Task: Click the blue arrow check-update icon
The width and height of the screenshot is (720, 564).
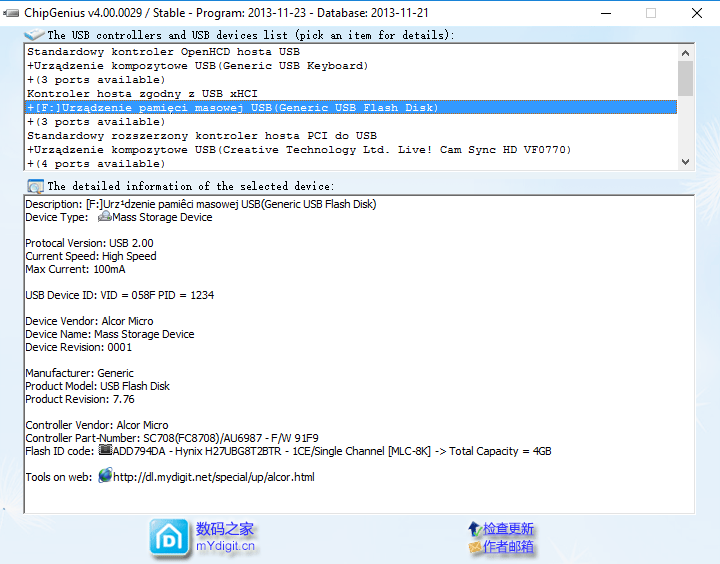Action: (x=474, y=529)
